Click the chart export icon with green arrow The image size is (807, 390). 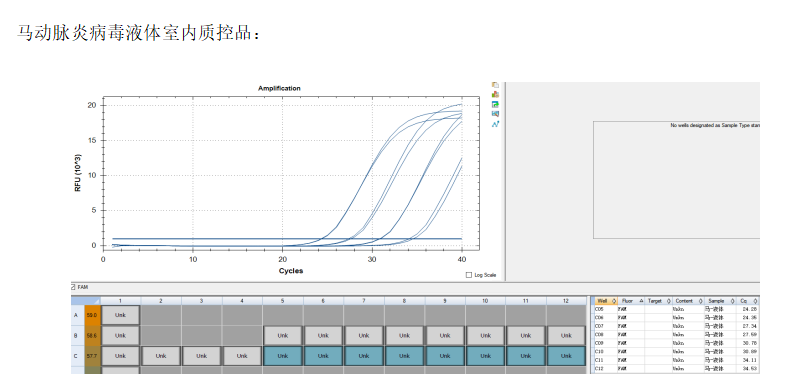495,104
